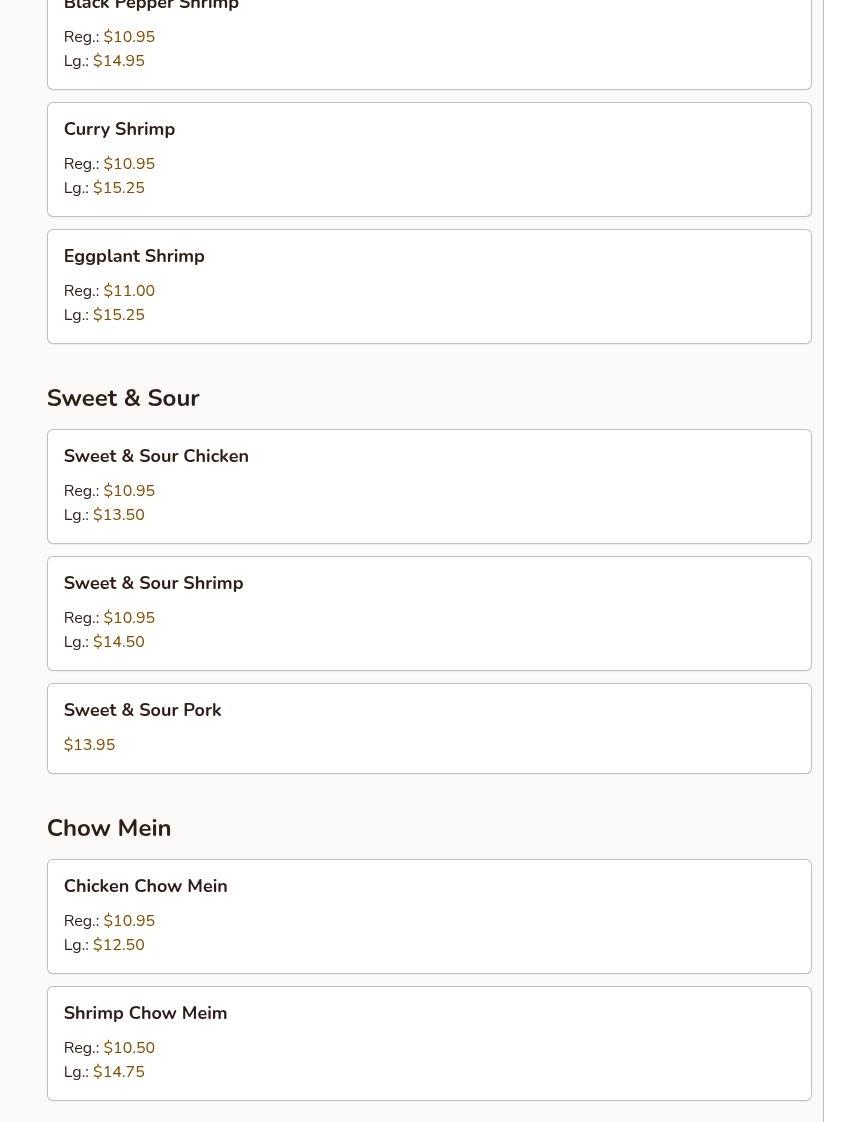This screenshot has width=844, height=1122.
Task: Open the Sweet & Sour Chicken item
Action: 429,486
